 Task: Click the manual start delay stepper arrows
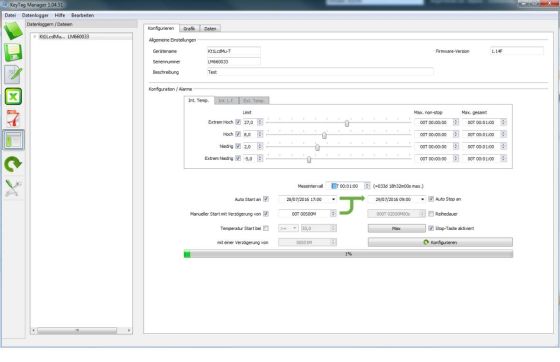pyautogui.click(x=333, y=214)
